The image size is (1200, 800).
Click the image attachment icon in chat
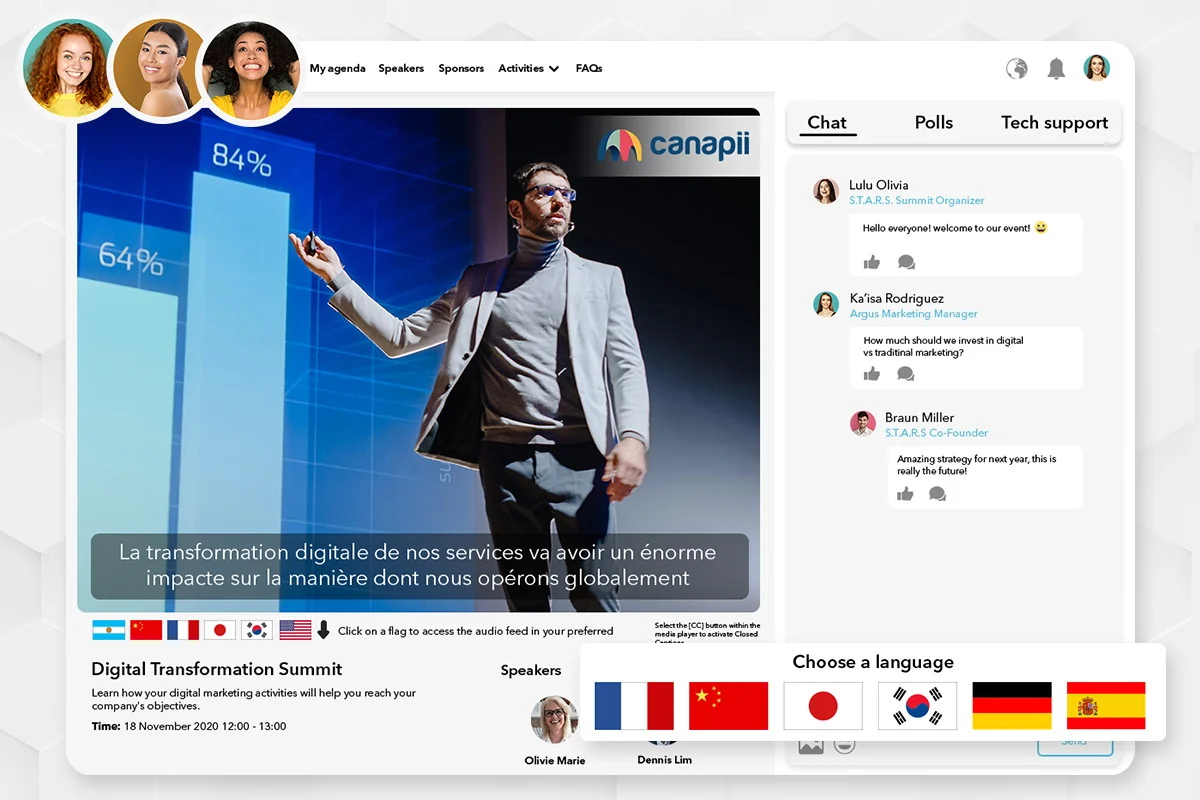point(811,746)
